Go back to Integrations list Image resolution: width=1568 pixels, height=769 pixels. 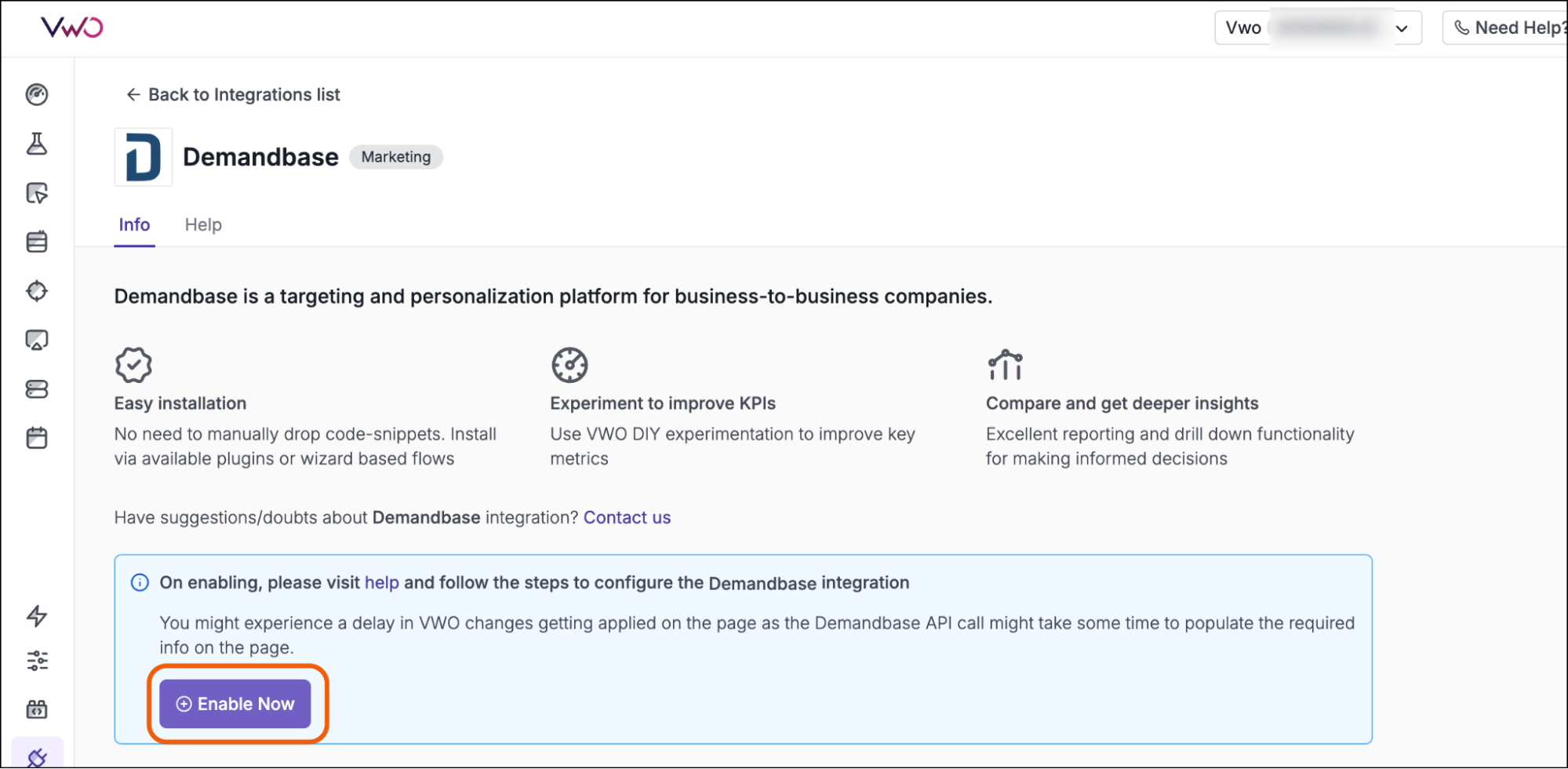(x=233, y=95)
